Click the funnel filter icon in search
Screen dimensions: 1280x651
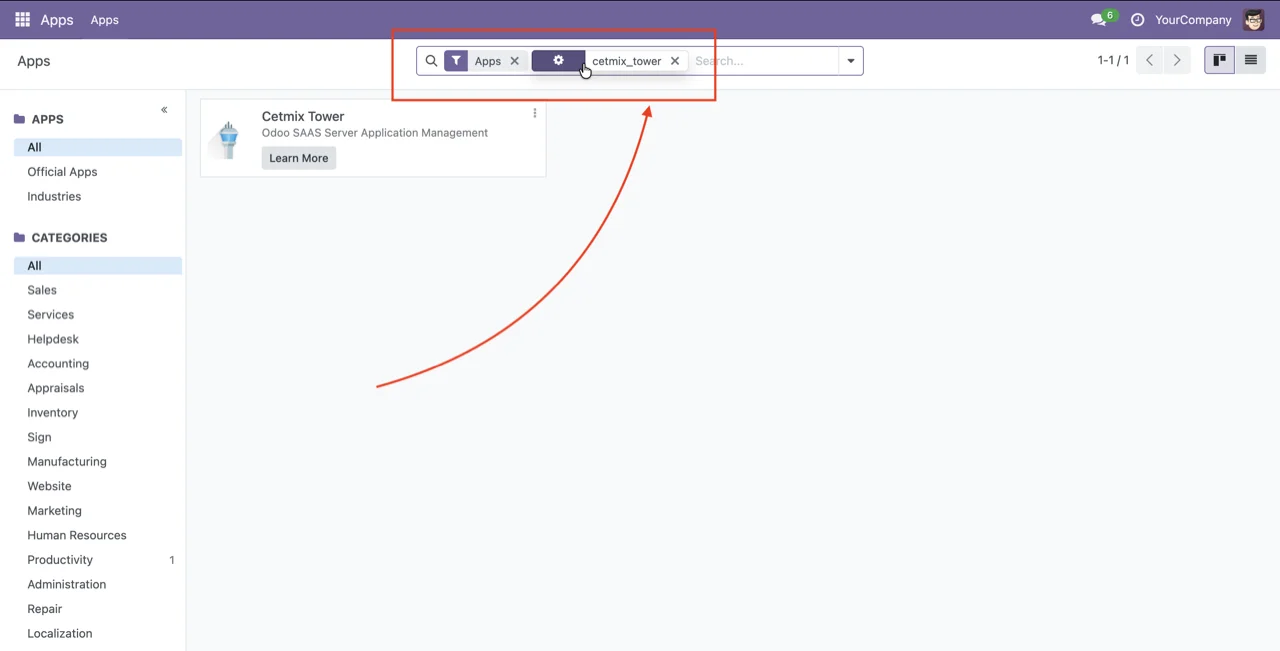point(456,61)
